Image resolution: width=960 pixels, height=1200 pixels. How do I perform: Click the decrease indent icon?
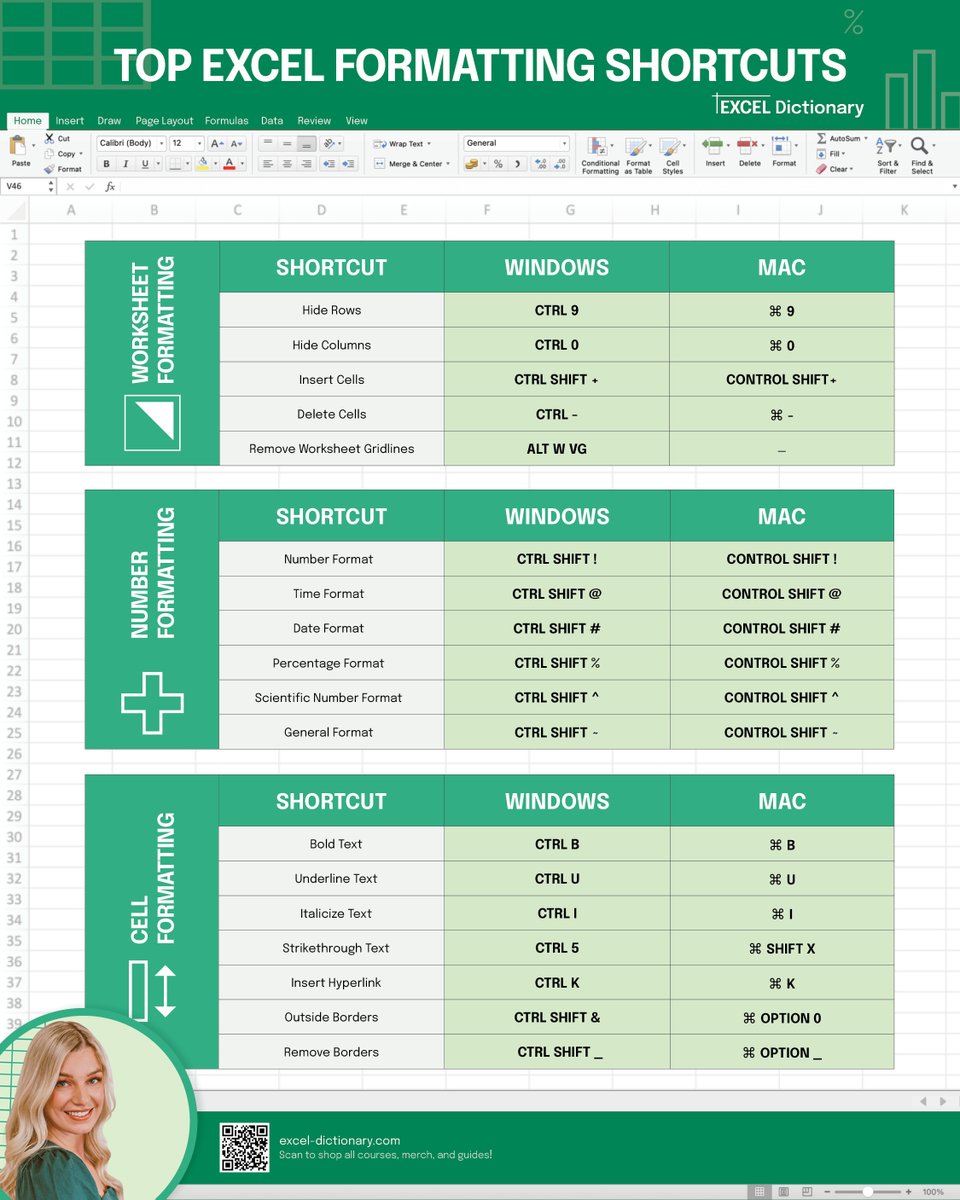329,164
